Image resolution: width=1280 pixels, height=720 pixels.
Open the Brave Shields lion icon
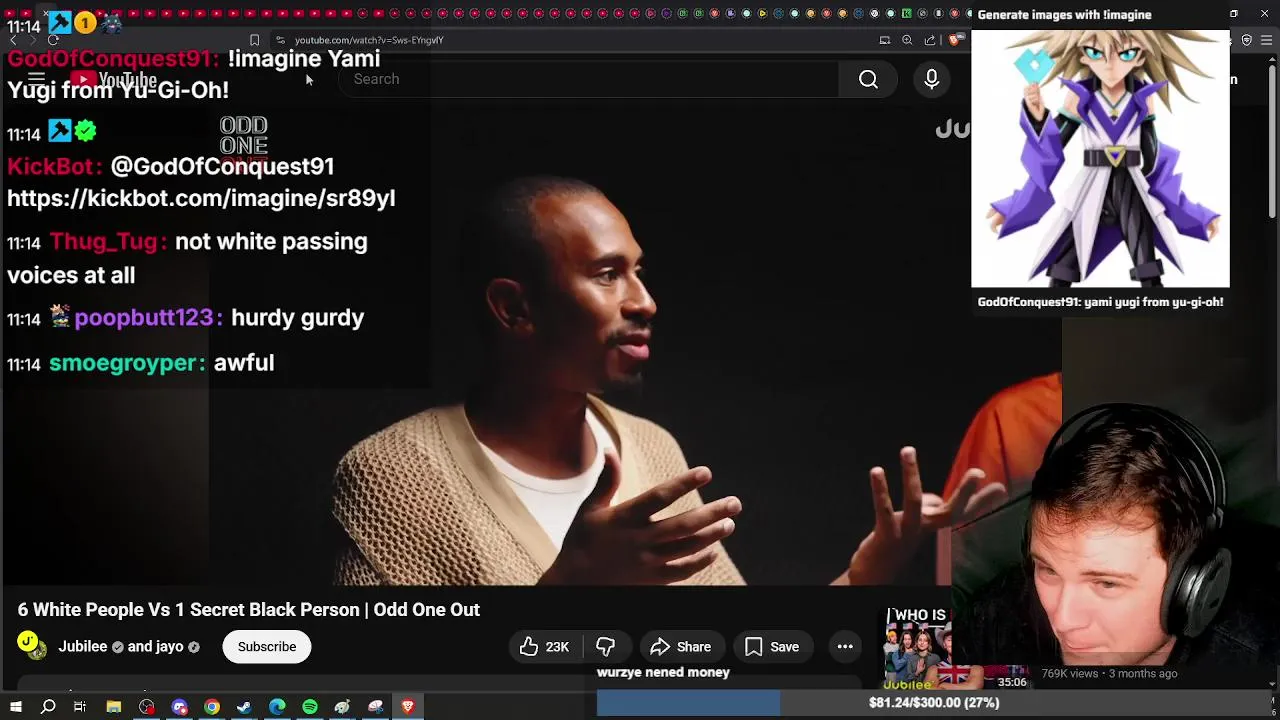(x=955, y=40)
